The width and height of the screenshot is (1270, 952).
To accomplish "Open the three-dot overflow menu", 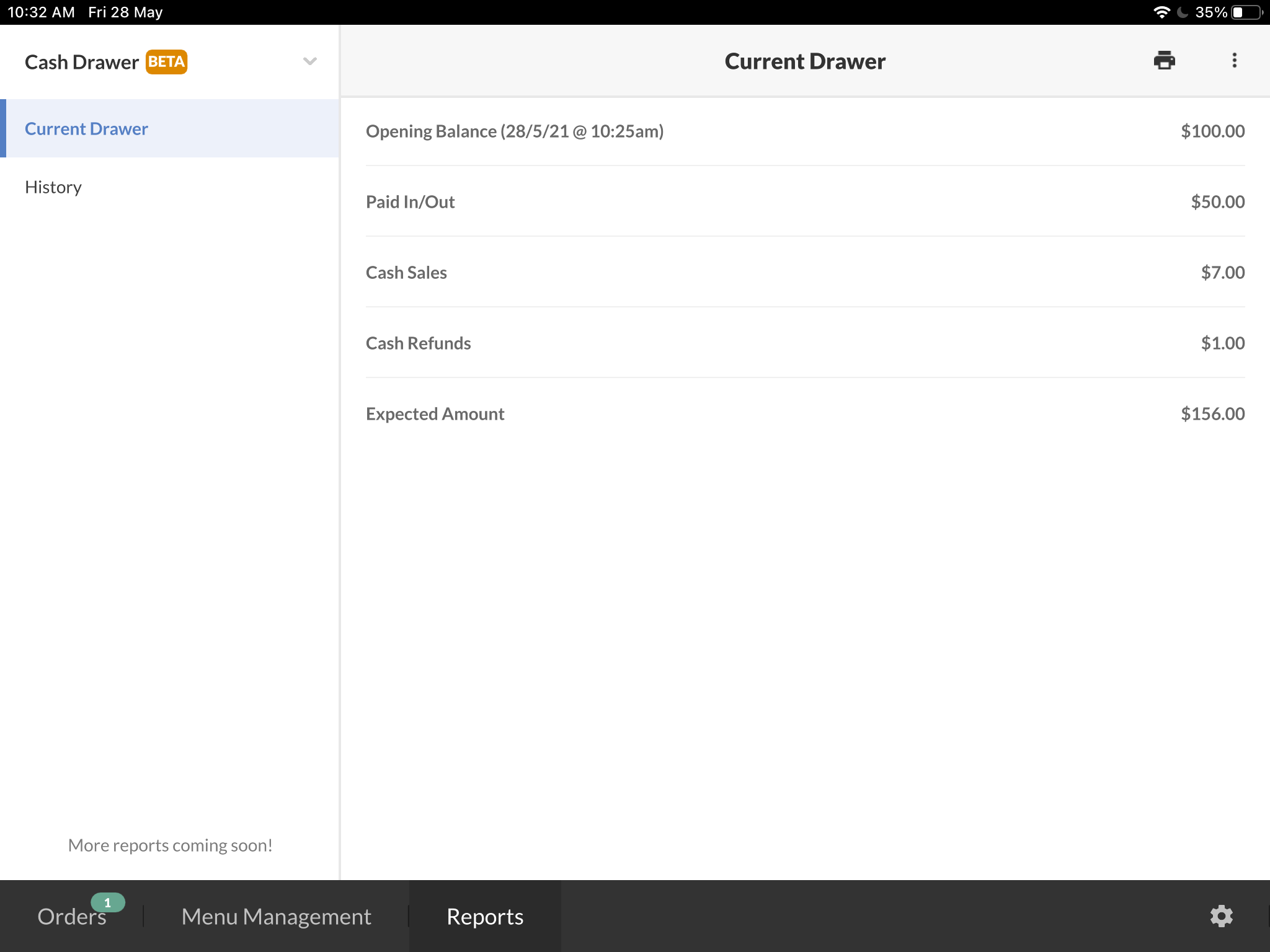I will click(x=1234, y=61).
